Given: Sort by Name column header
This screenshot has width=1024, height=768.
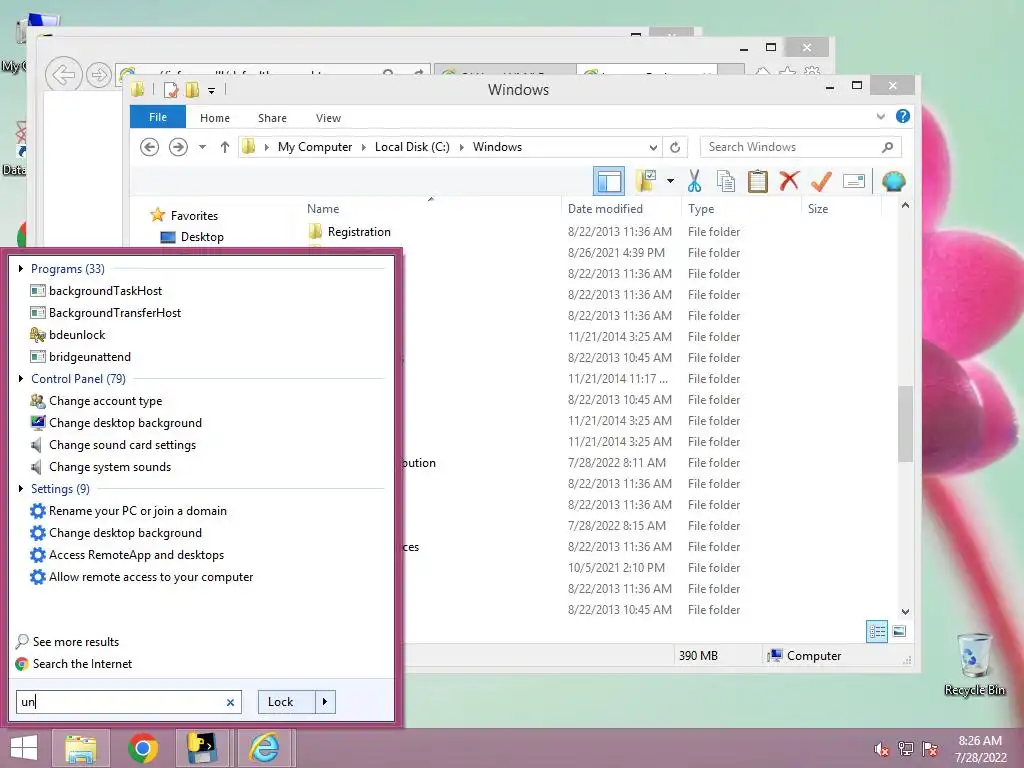Looking at the screenshot, I should tap(323, 209).
